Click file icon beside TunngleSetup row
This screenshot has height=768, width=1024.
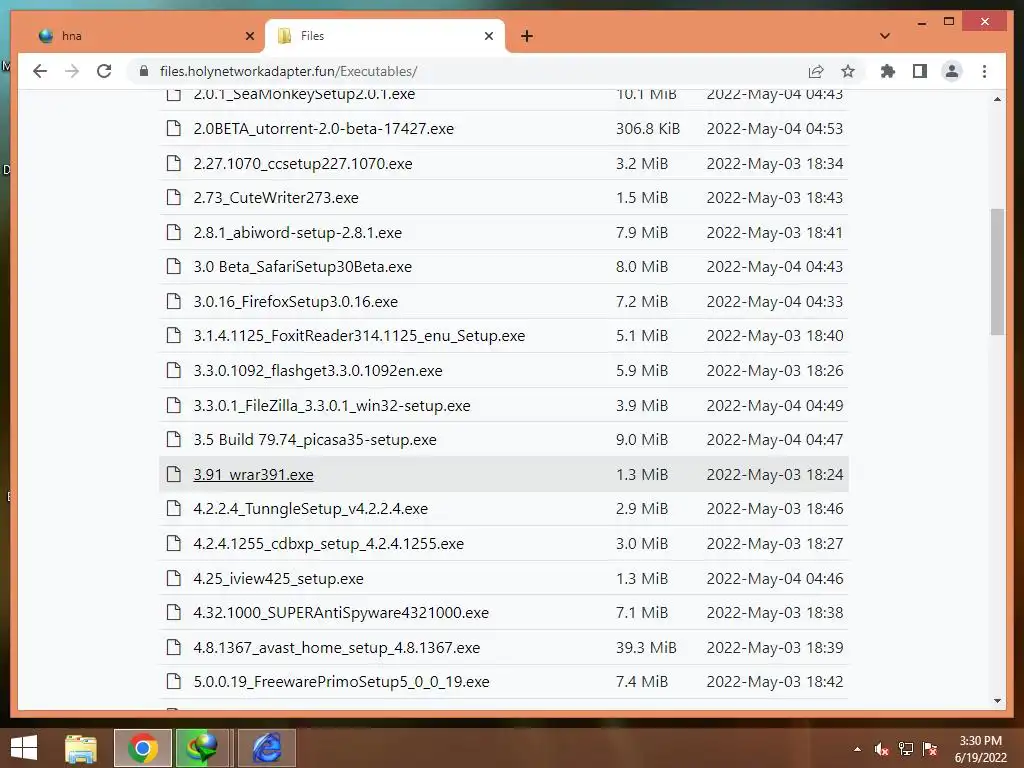click(174, 508)
